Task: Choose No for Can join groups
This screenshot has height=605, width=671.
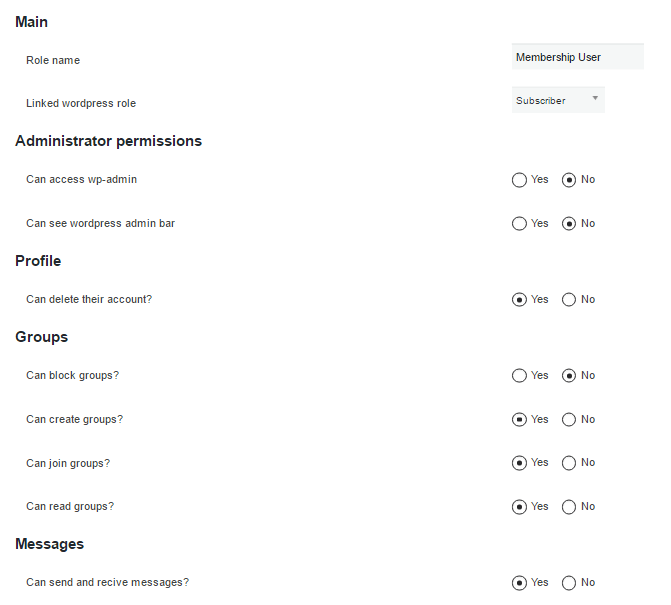Action: 569,463
